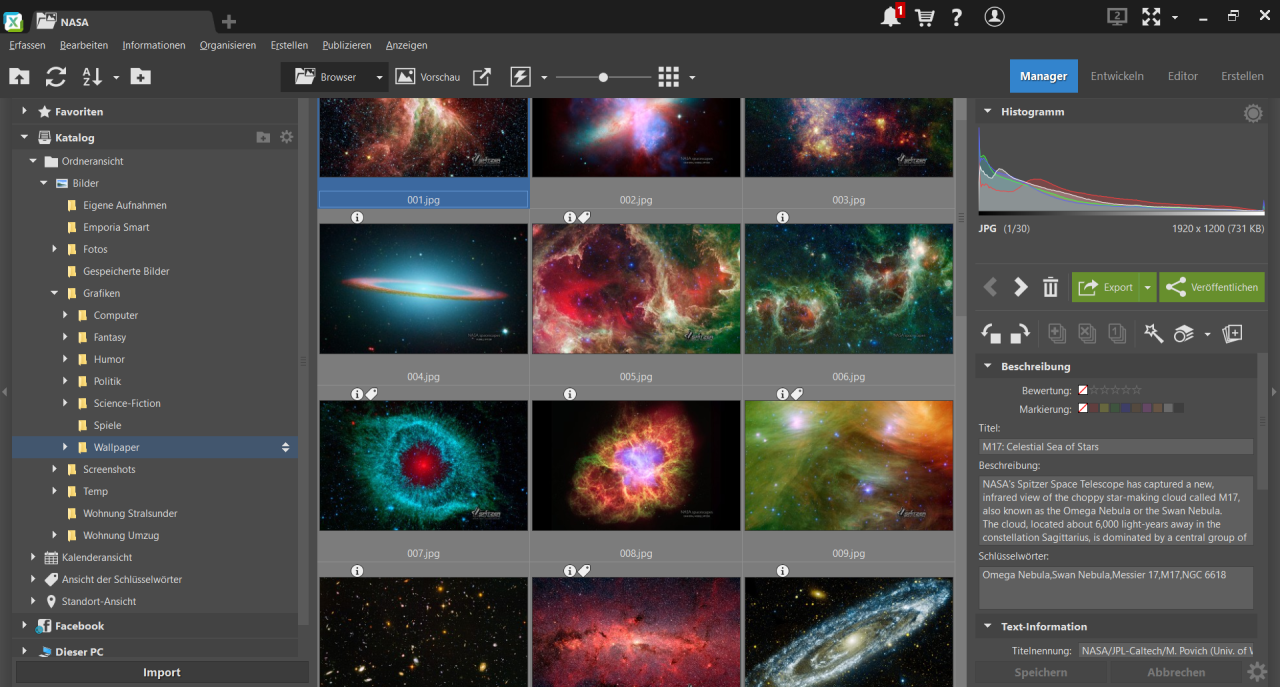Rotate image left

[x=991, y=334]
